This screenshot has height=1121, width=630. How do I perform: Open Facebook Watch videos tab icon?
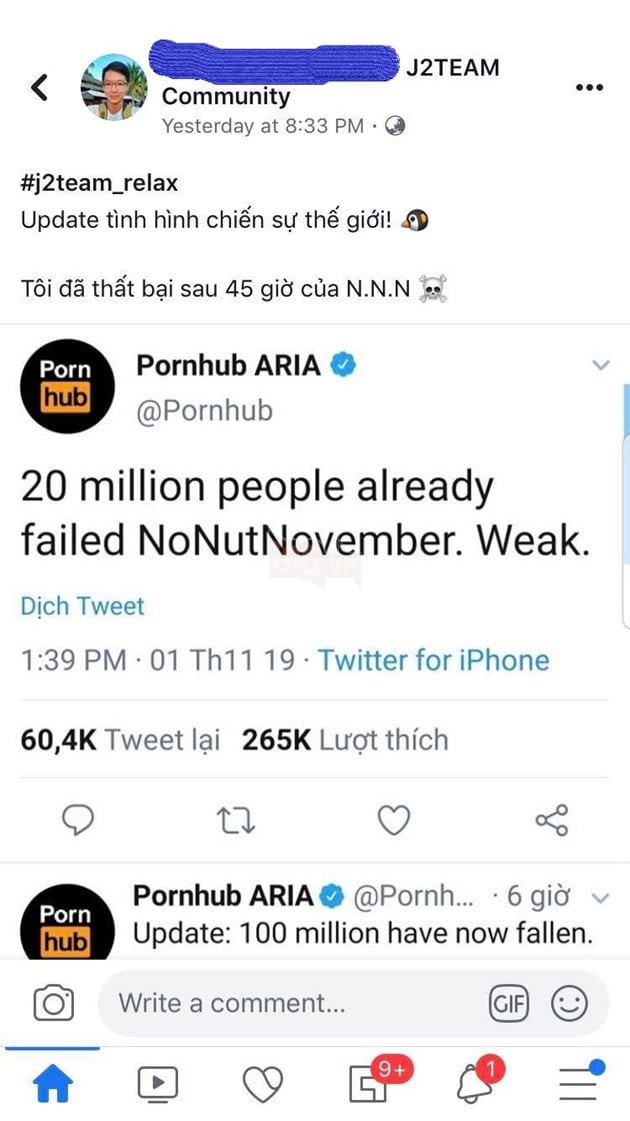[x=158, y=1083]
